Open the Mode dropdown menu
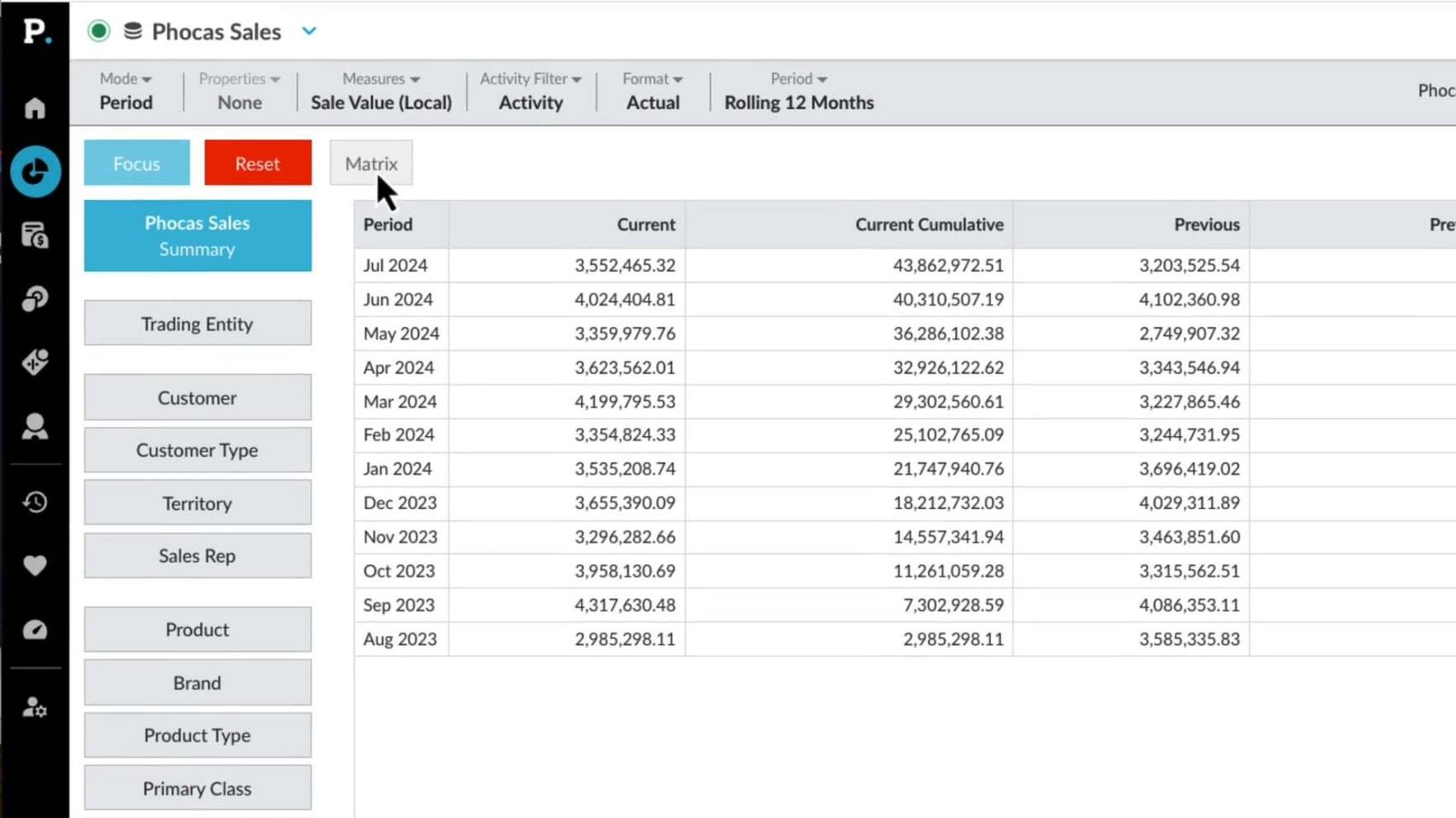The image size is (1456, 818). pos(126,90)
